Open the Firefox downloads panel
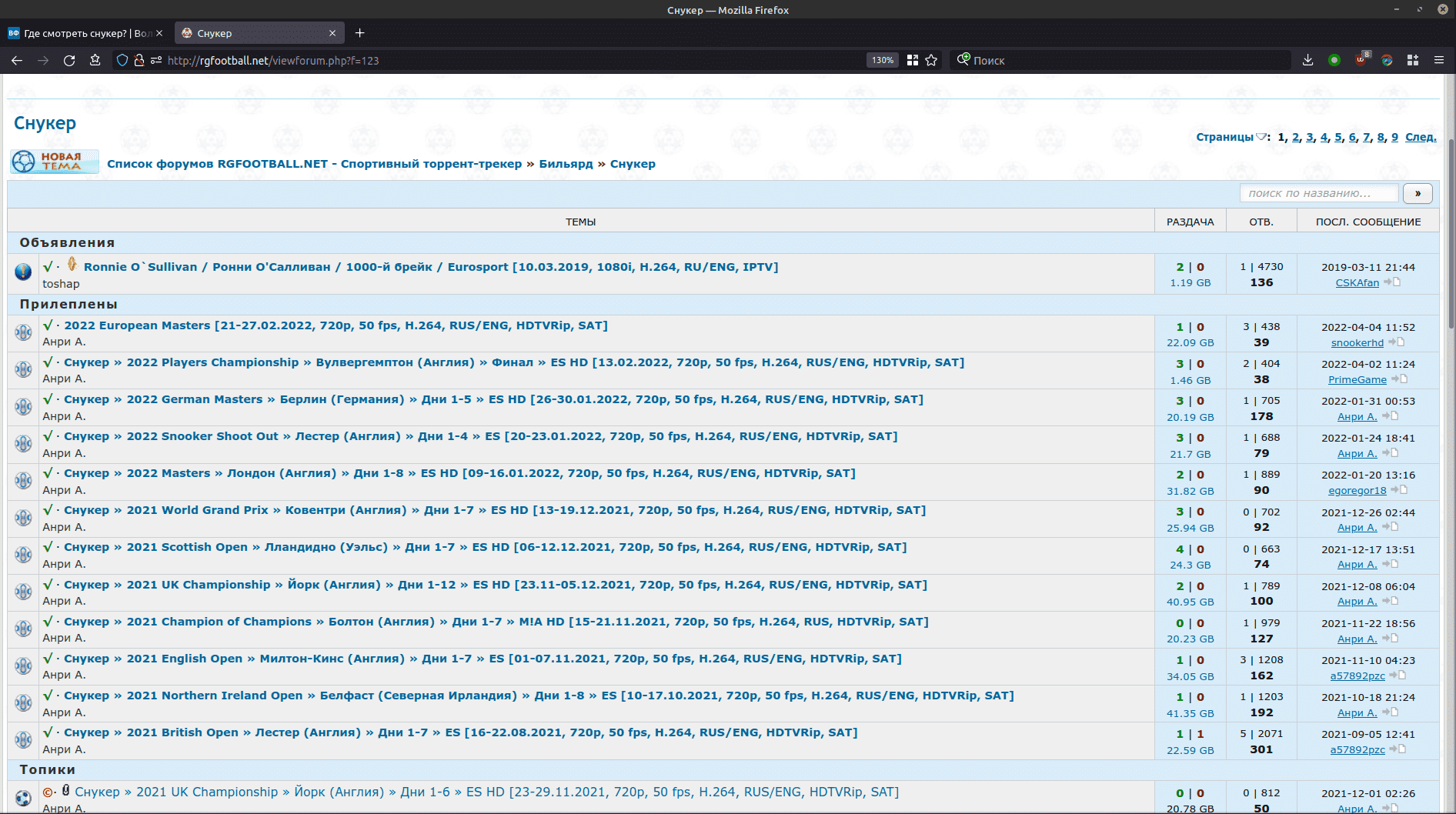This screenshot has width=1456, height=814. tap(1307, 60)
